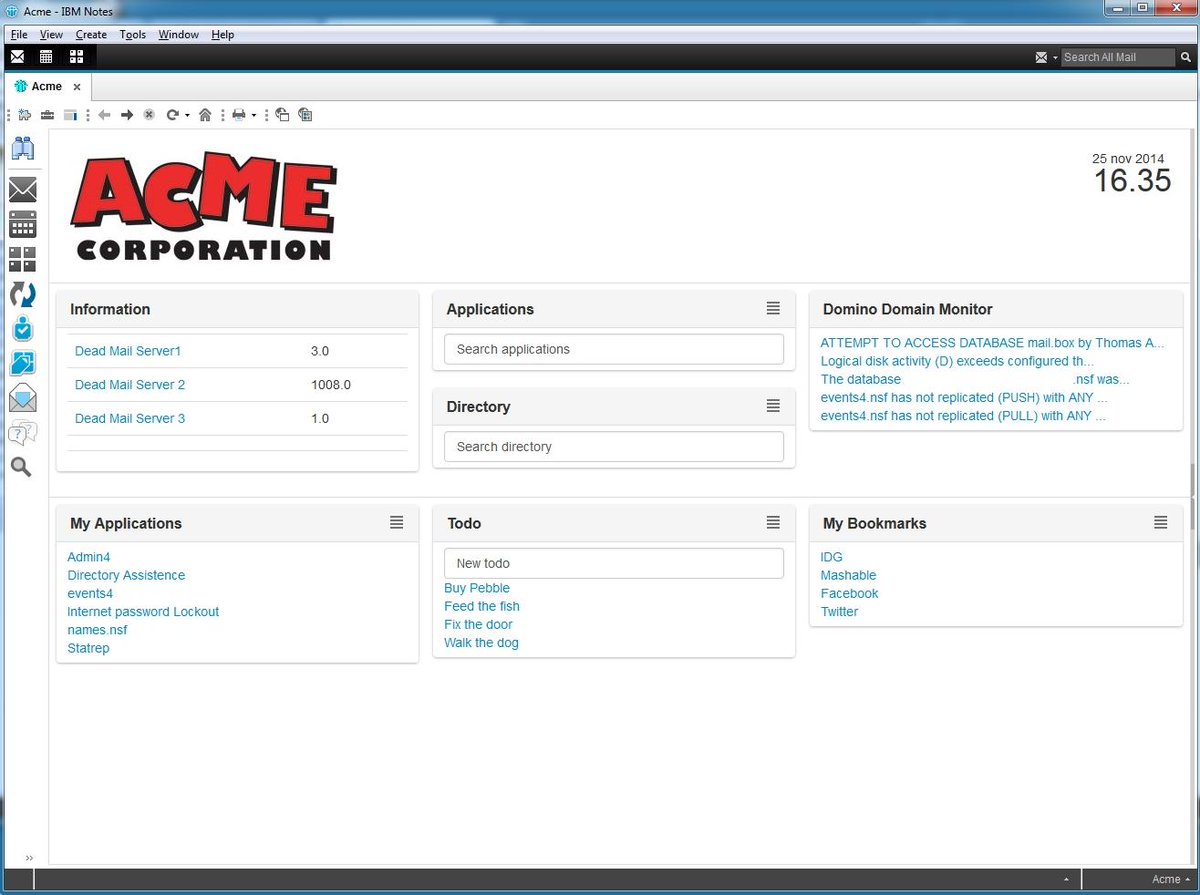Viewport: 1200px width, 895px height.
Task: Open the blue stacked windows icon in the sidebar
Action: click(x=22, y=363)
